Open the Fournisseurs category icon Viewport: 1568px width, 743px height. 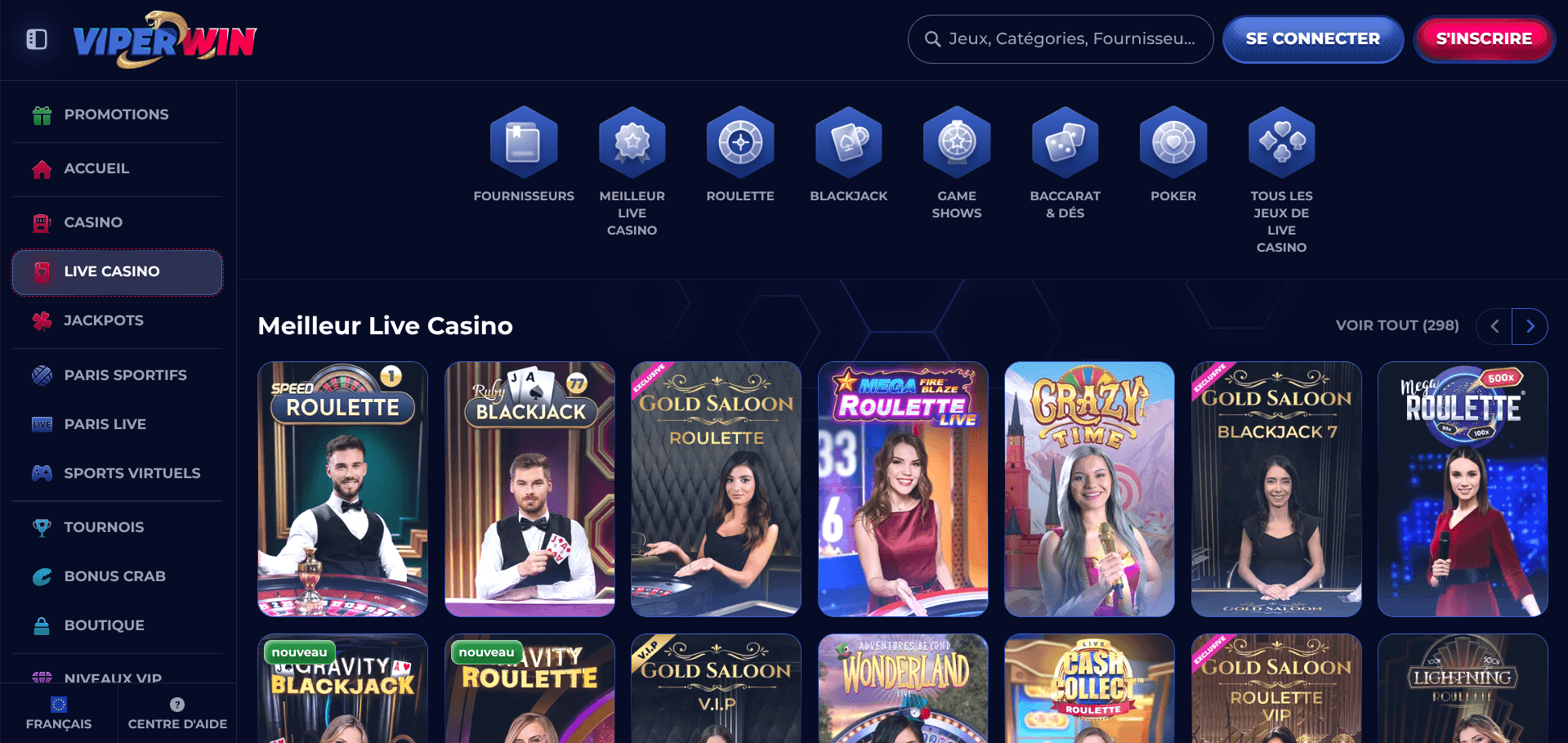[524, 142]
